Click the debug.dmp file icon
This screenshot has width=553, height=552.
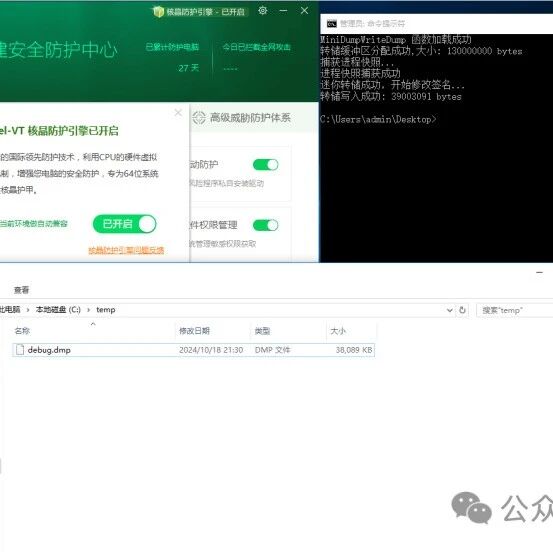(20, 350)
